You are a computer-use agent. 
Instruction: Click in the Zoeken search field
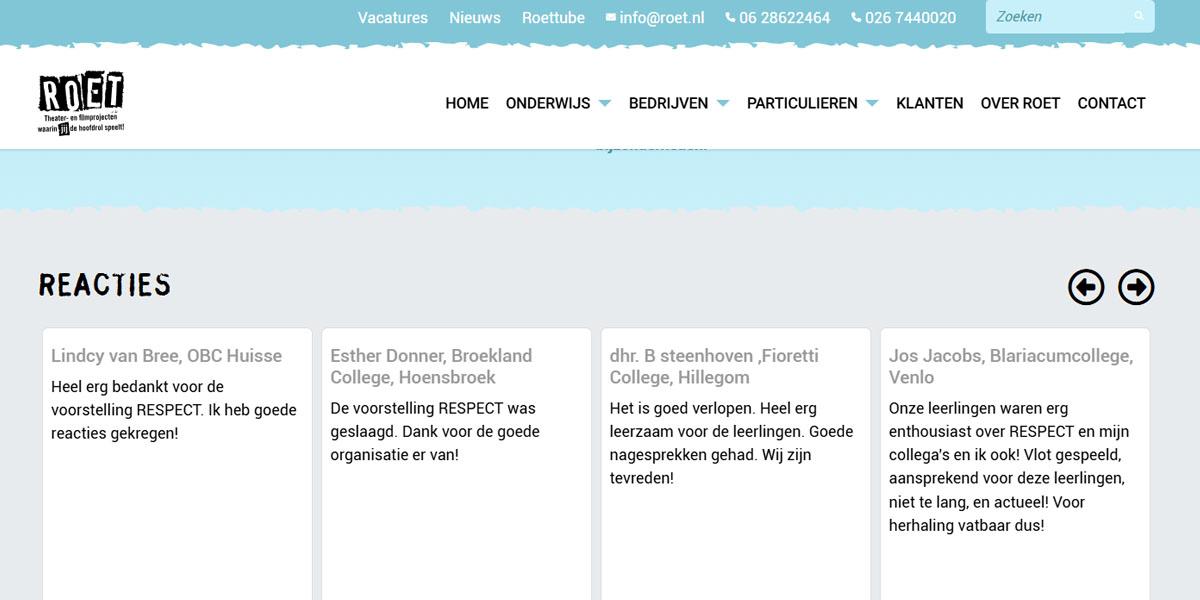(1055, 17)
